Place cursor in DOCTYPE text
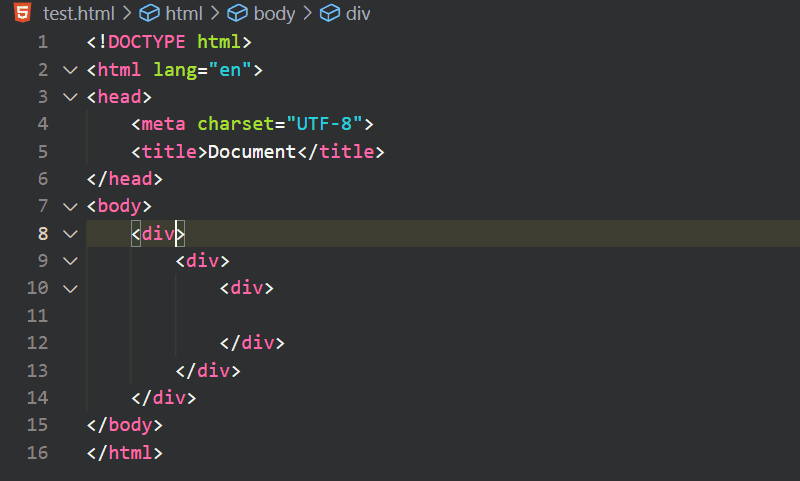This screenshot has width=800, height=481. 147,42
